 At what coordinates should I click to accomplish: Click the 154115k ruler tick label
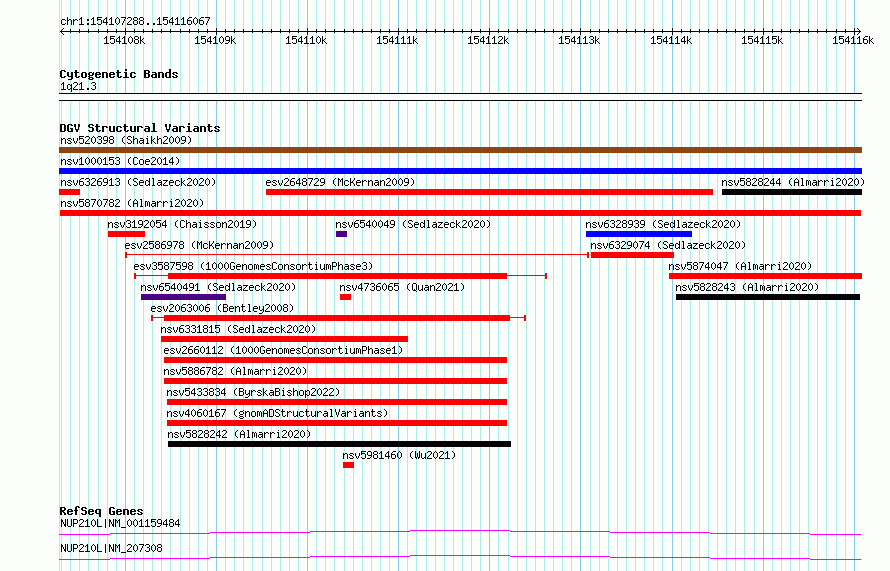[x=762, y=40]
